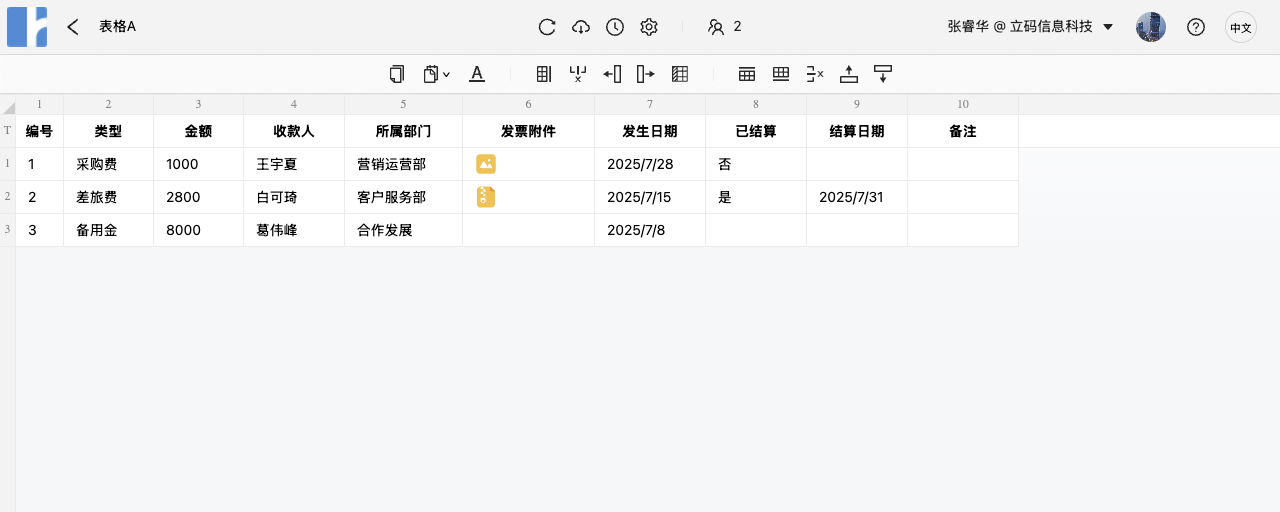Click the cloud download icon
Screen dimensions: 1280x512
(581, 27)
